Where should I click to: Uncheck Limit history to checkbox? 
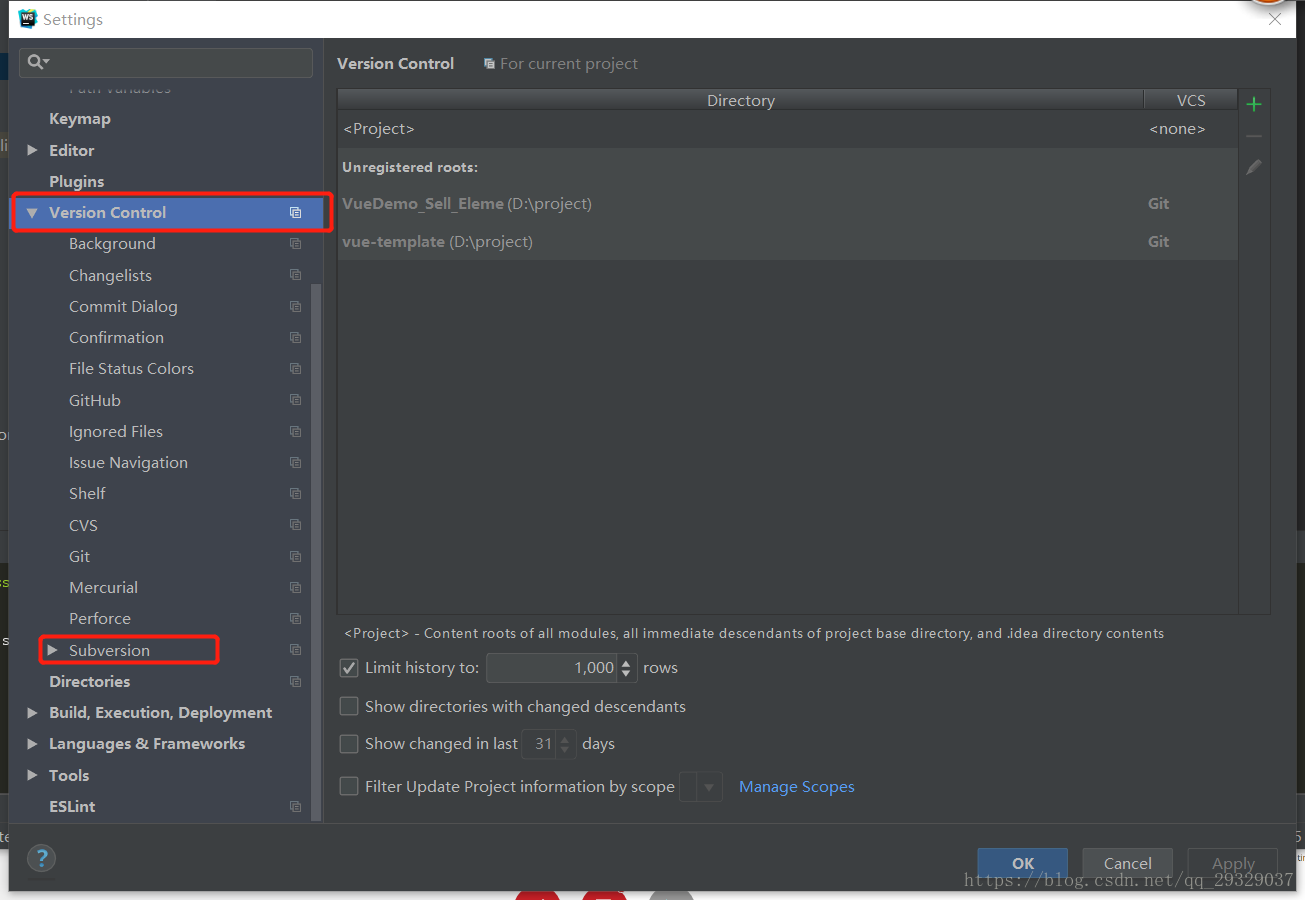pyautogui.click(x=349, y=667)
